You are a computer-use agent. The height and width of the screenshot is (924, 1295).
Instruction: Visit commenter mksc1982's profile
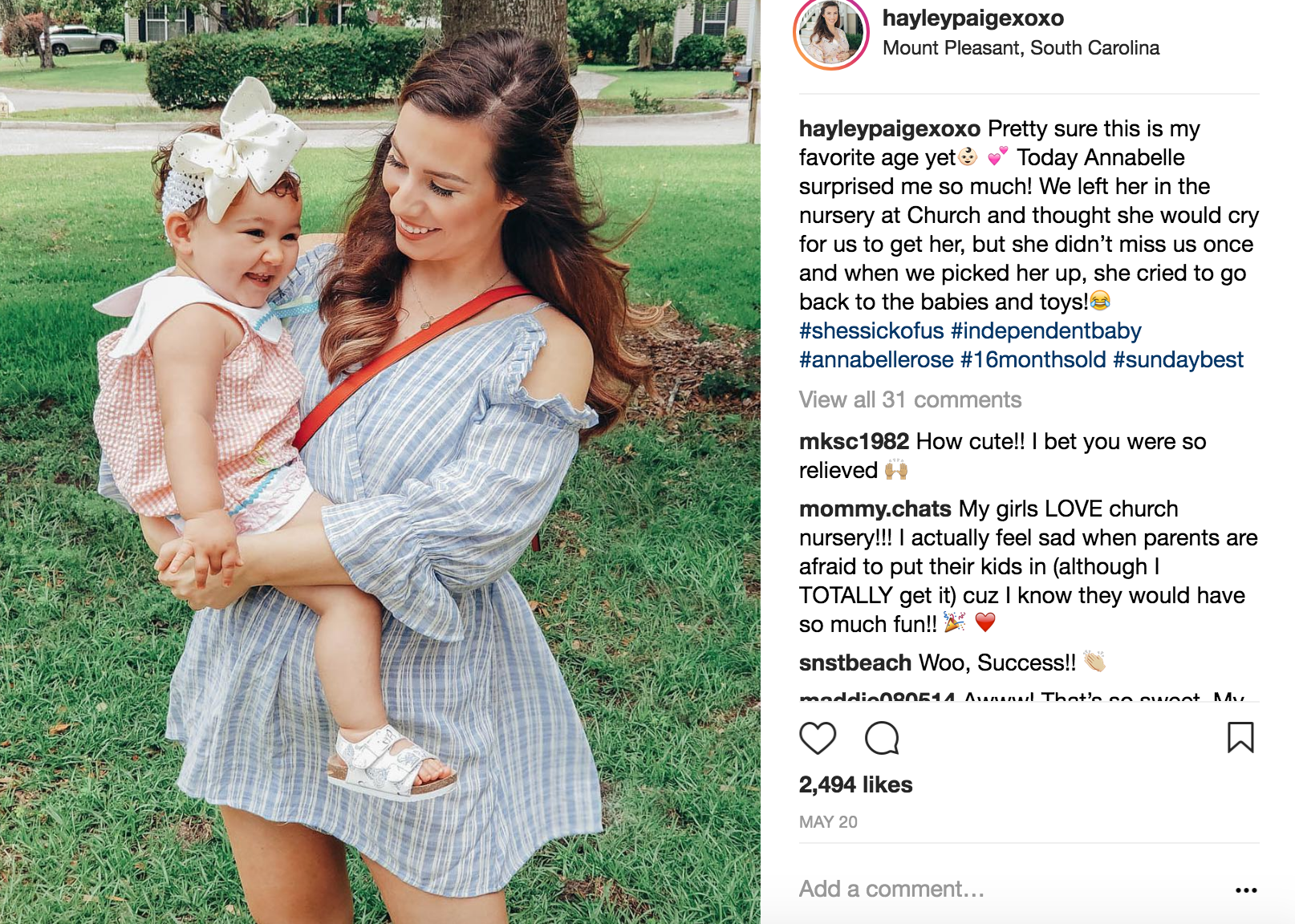pyautogui.click(x=854, y=441)
